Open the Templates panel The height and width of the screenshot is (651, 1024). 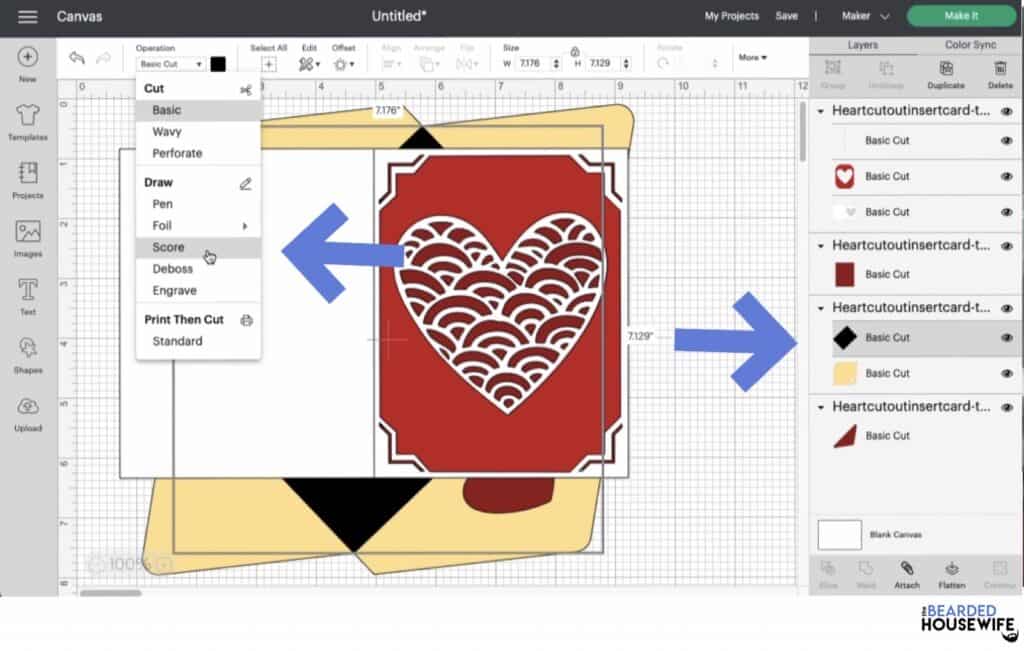pos(27,120)
